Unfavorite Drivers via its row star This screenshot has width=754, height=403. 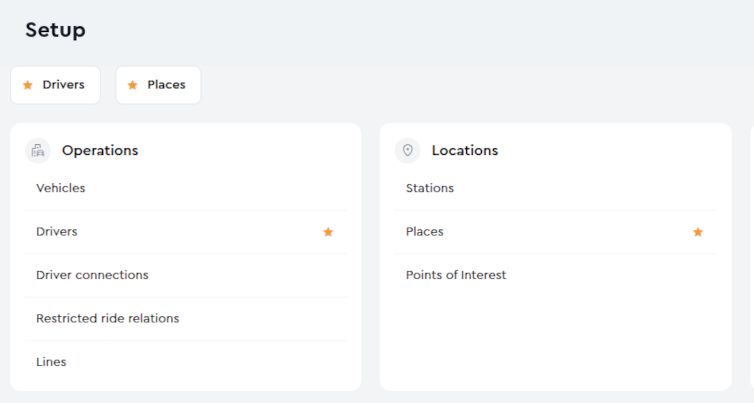tap(328, 232)
